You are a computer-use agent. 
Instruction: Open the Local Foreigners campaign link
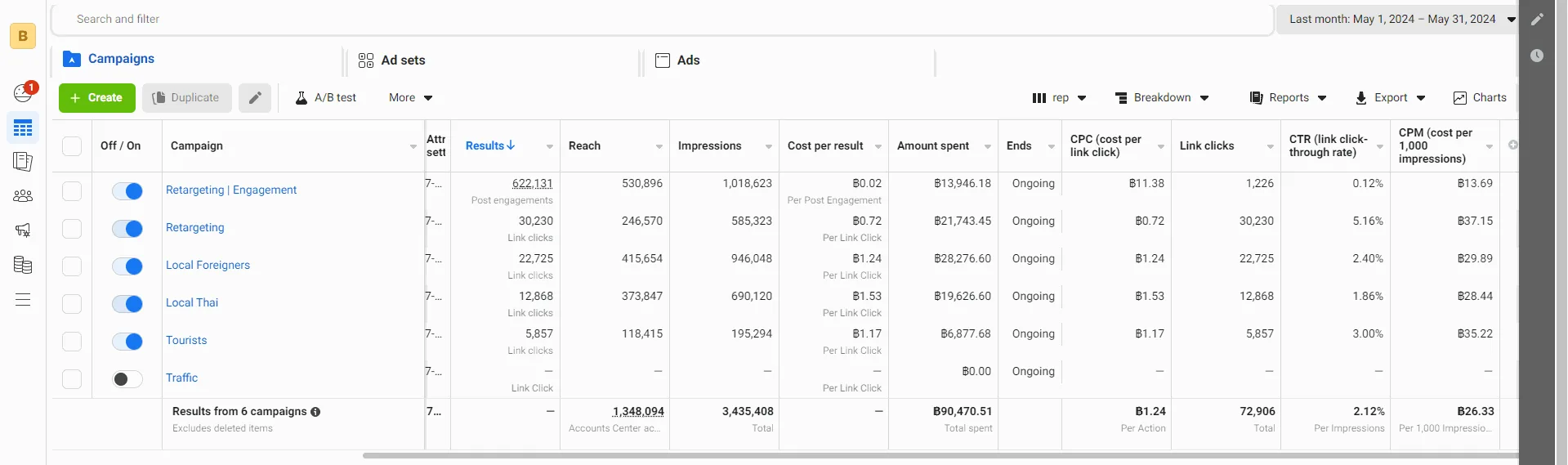[208, 266]
